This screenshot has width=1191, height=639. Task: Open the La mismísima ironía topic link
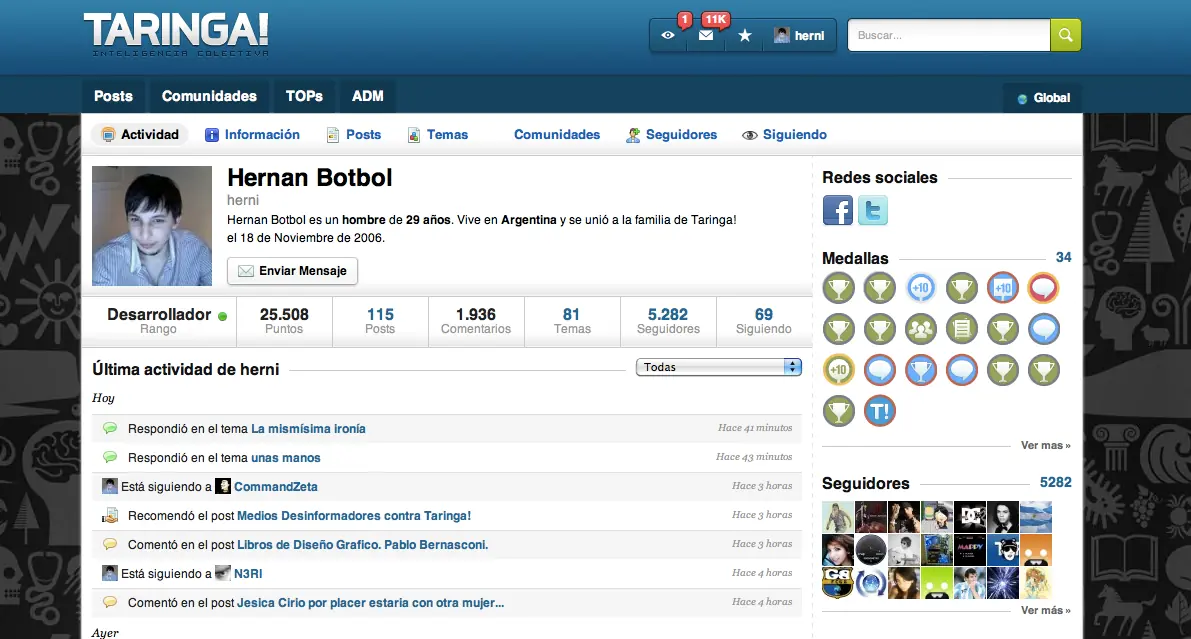308,429
